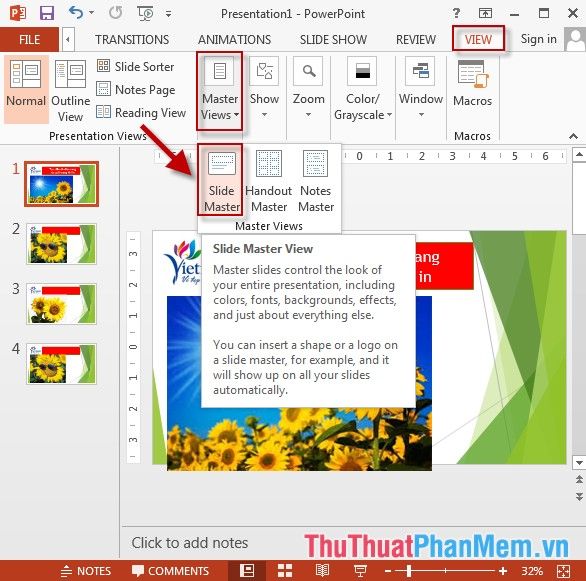This screenshot has width=586, height=581.
Task: Open the undo history dropdown arrow
Action: 92,13
